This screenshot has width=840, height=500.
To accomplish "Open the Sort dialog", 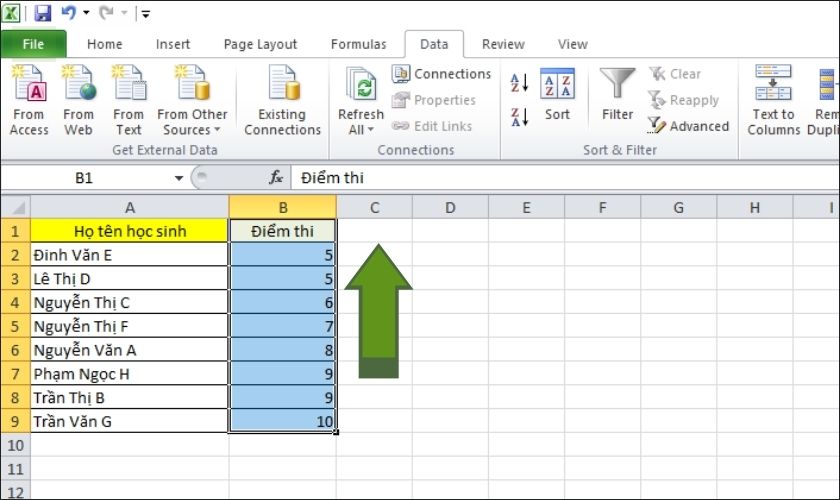I will point(557,94).
